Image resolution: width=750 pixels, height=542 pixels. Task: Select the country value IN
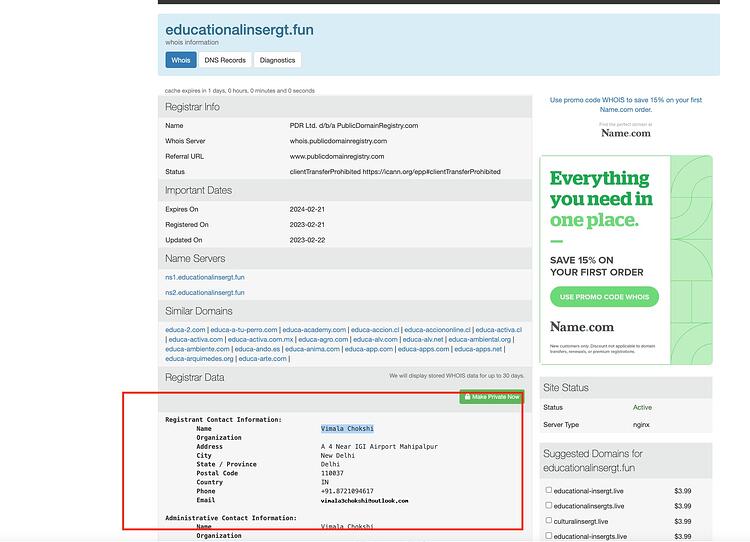pyautogui.click(x=325, y=482)
